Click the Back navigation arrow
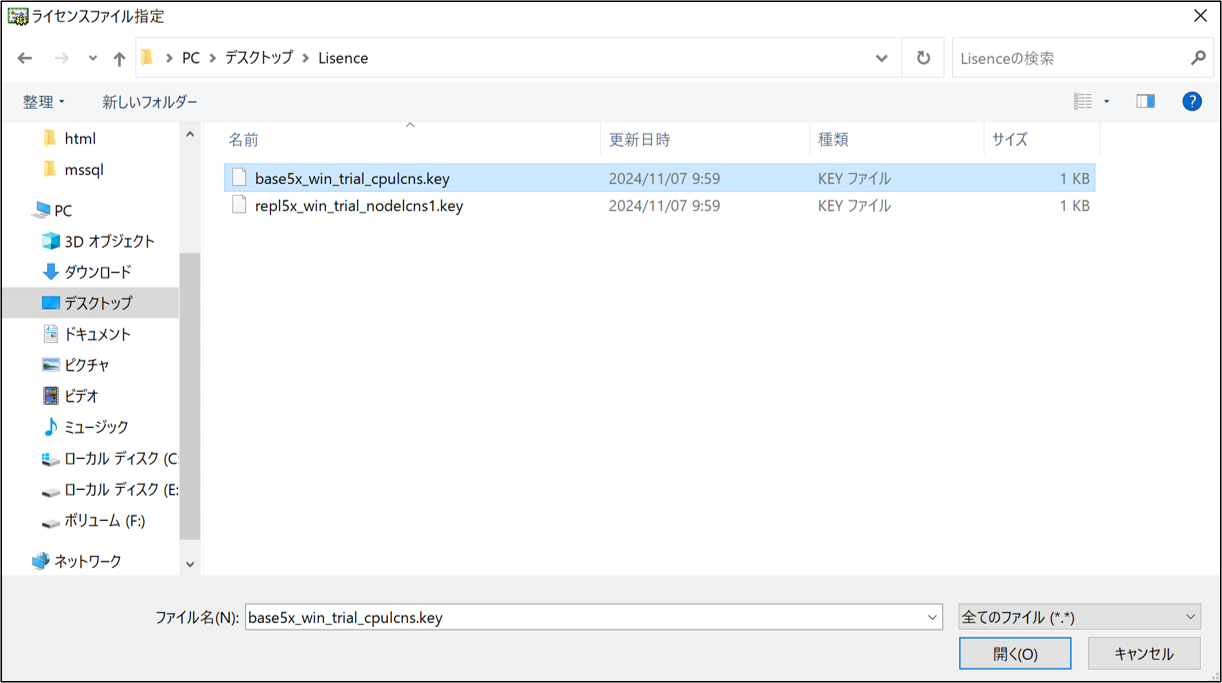Viewport: 1222px width, 683px height. coord(25,58)
